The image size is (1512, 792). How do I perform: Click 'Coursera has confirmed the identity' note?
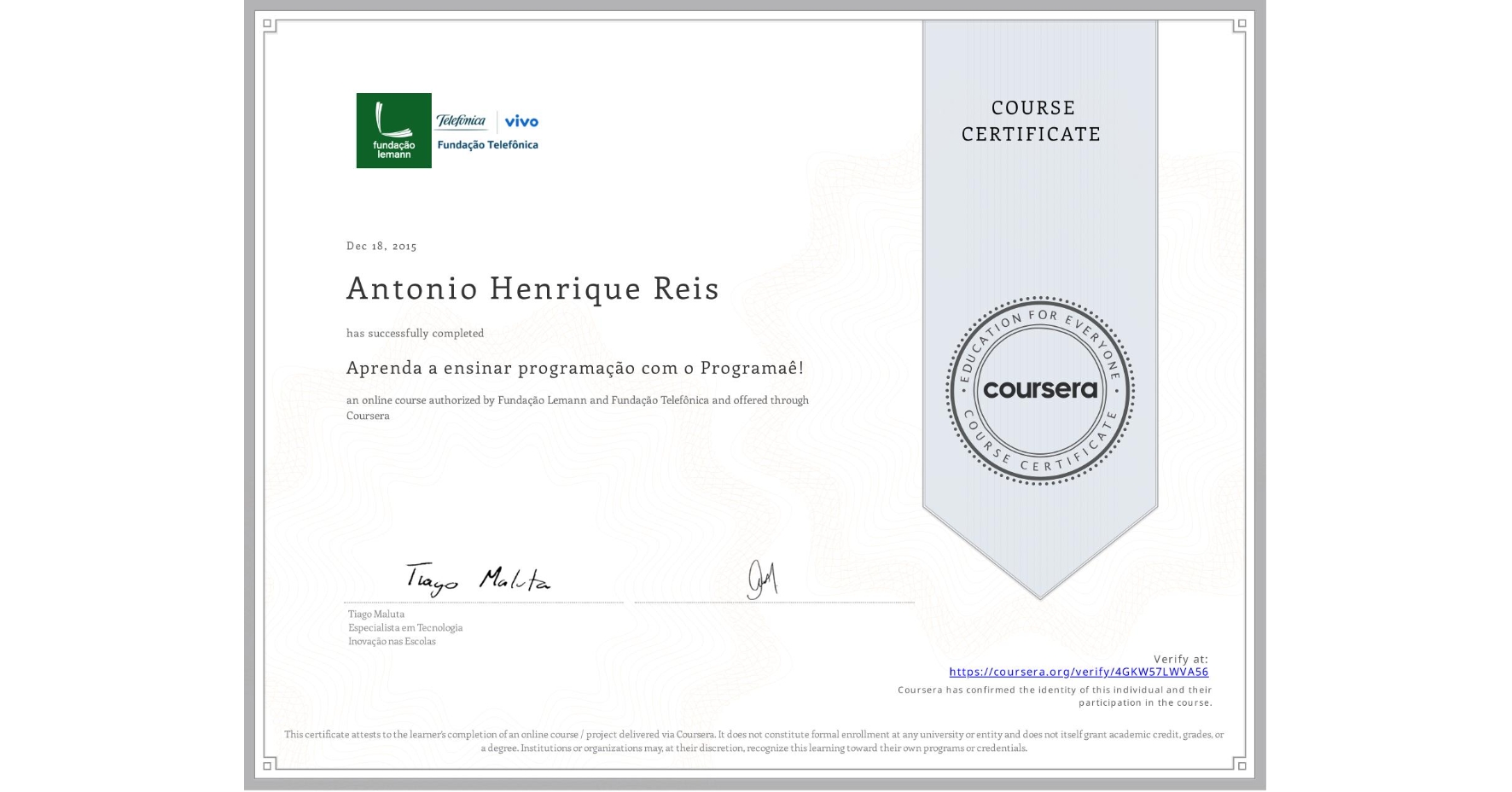tap(1055, 696)
